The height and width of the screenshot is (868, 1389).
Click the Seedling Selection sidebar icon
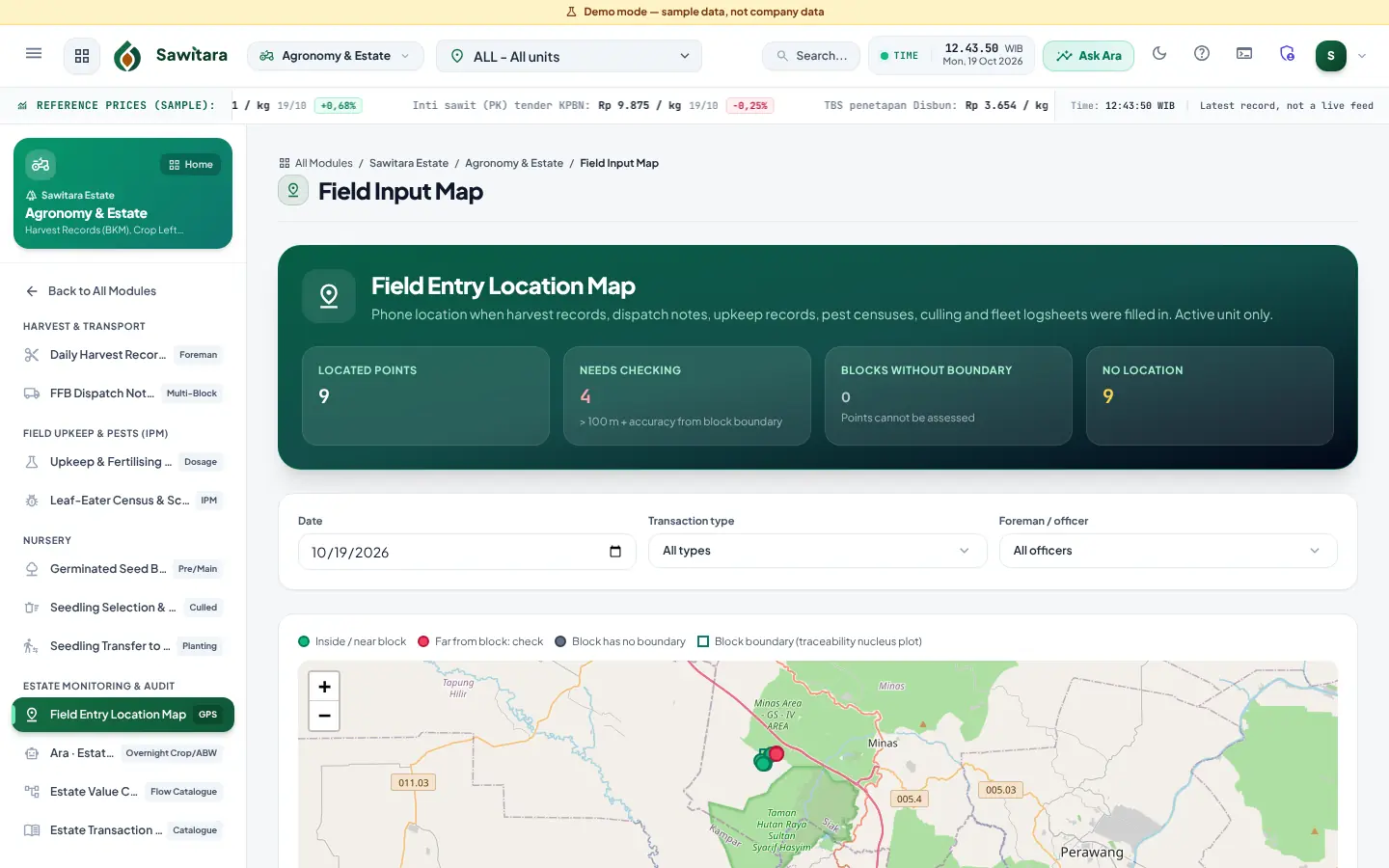click(32, 608)
